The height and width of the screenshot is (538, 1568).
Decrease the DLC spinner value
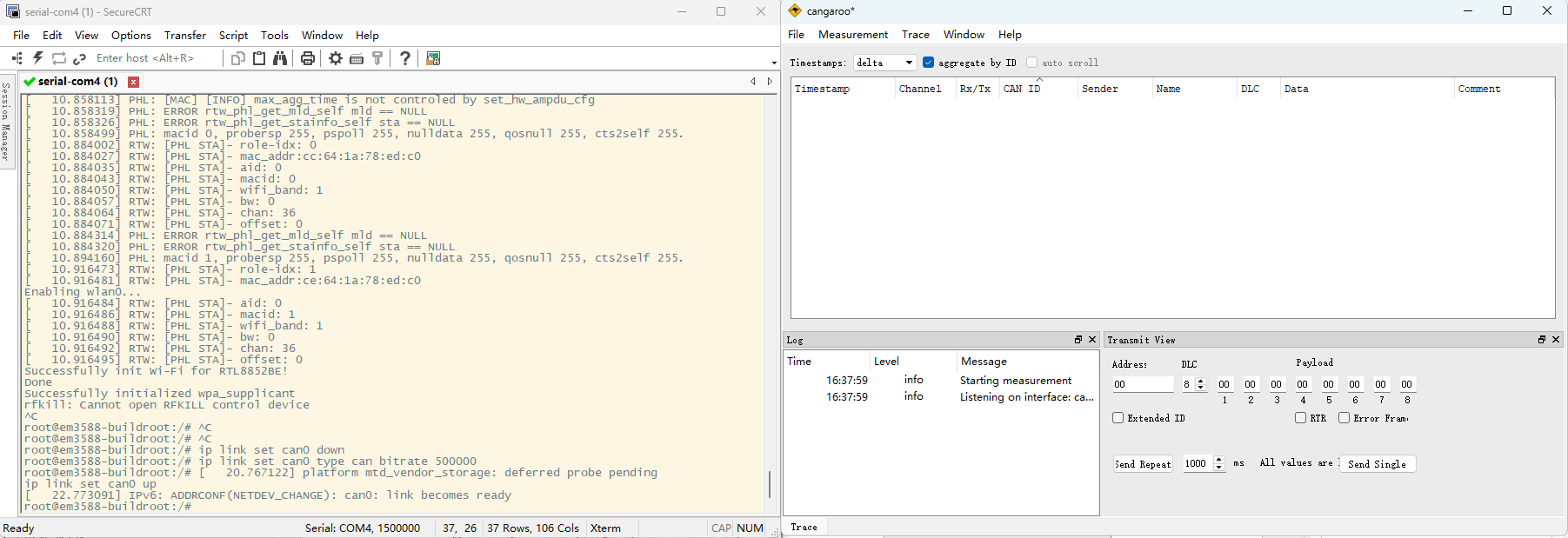[x=1201, y=388]
